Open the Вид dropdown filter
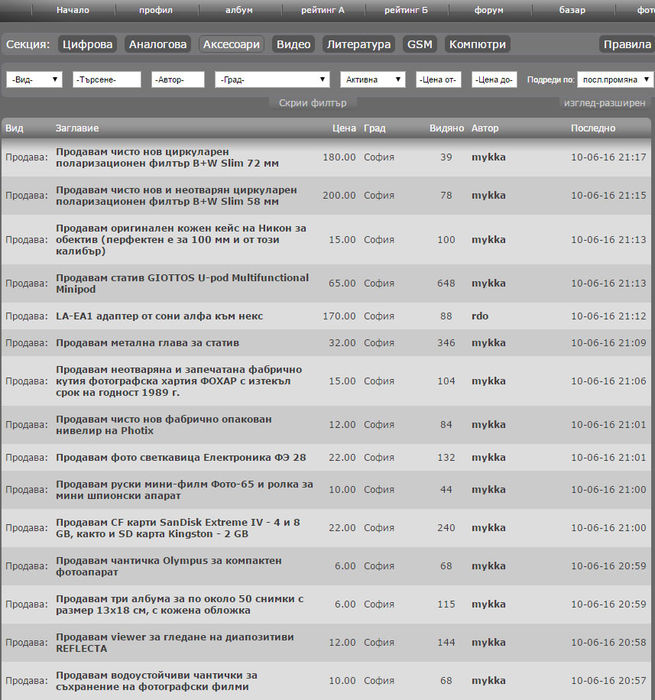 tap(34, 80)
